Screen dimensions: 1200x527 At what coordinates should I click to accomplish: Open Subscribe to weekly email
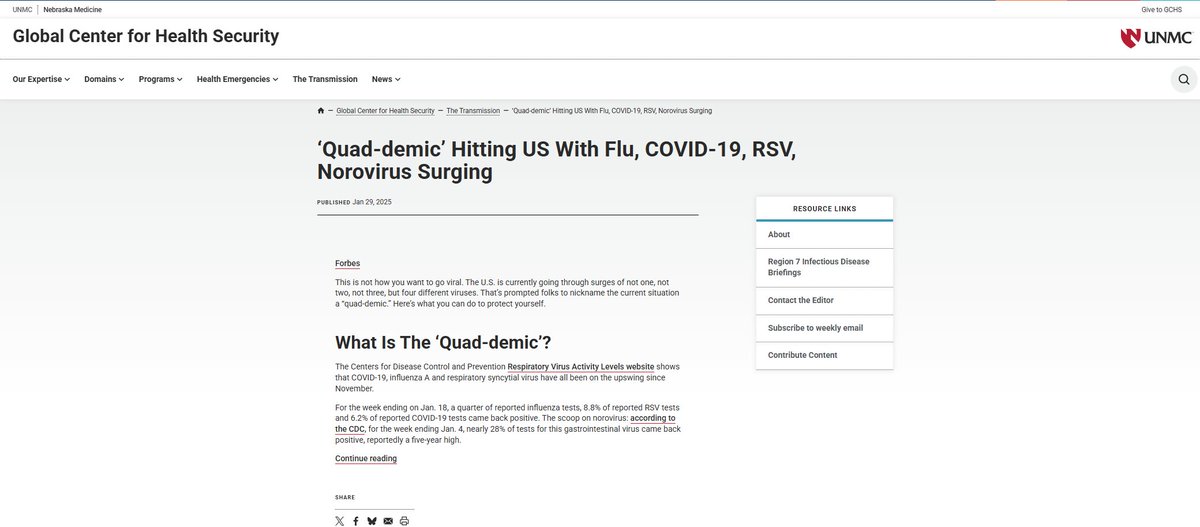(x=824, y=328)
